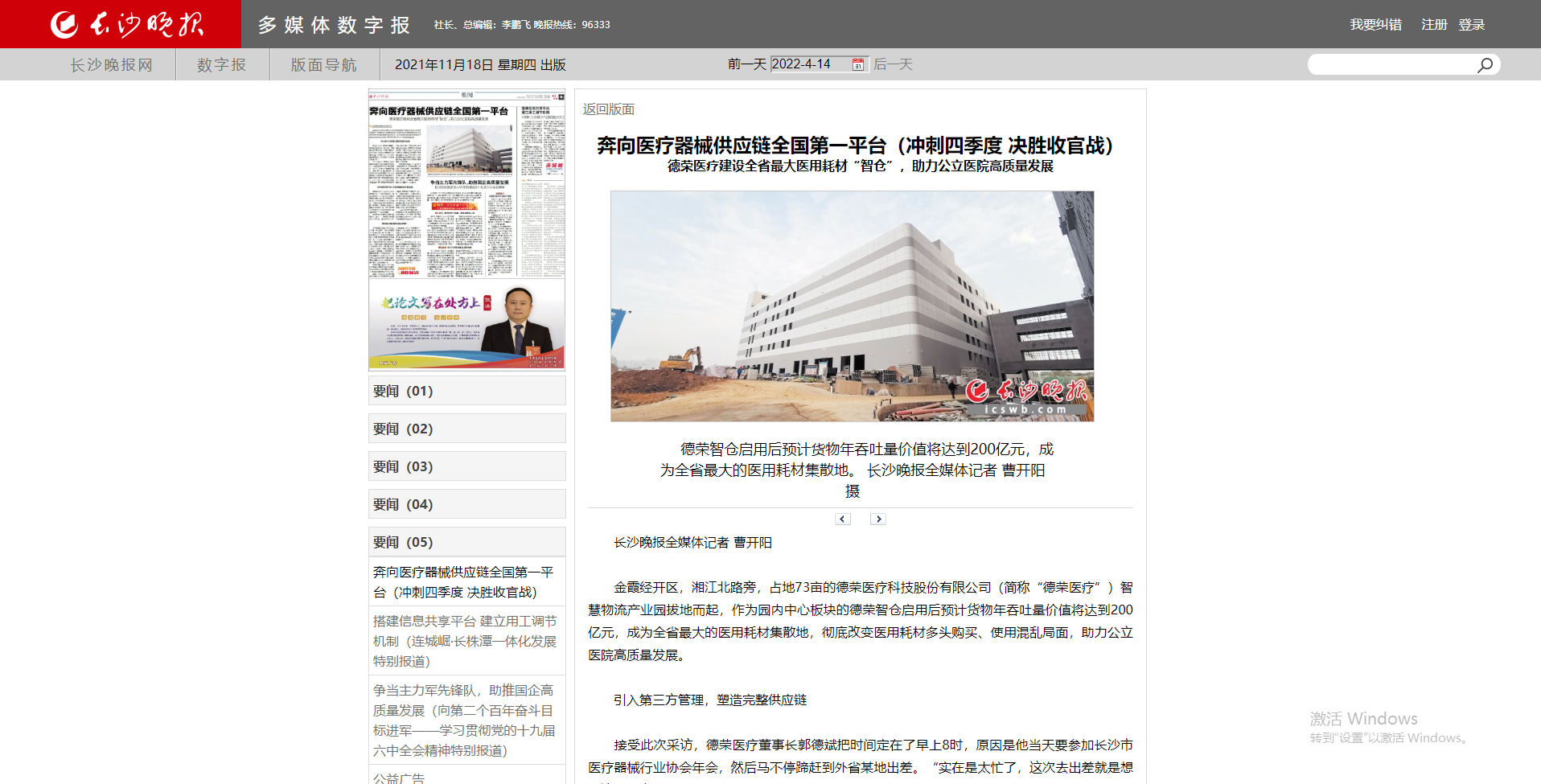
Task: Open 后一天 to view the next day
Action: pyautogui.click(x=892, y=64)
